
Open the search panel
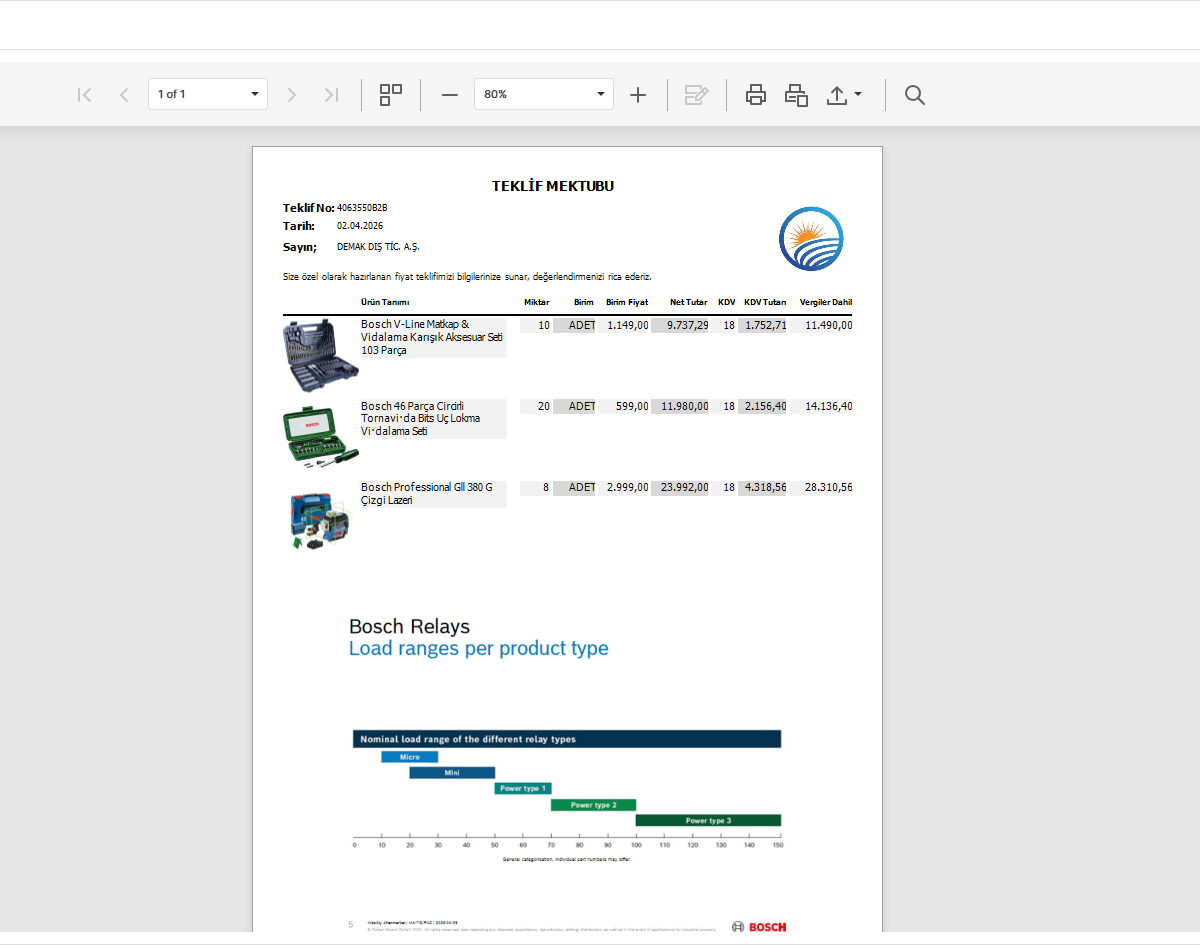915,95
